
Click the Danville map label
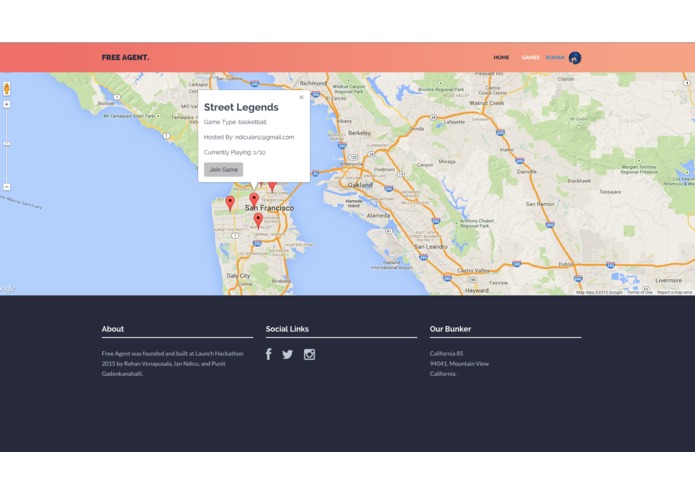[527, 171]
